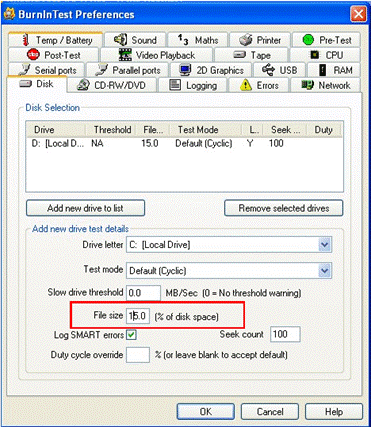Screen dimensions: 371x427
Task: Click the Default (Cyclic) cell in drive list
Action: [x=204, y=144]
